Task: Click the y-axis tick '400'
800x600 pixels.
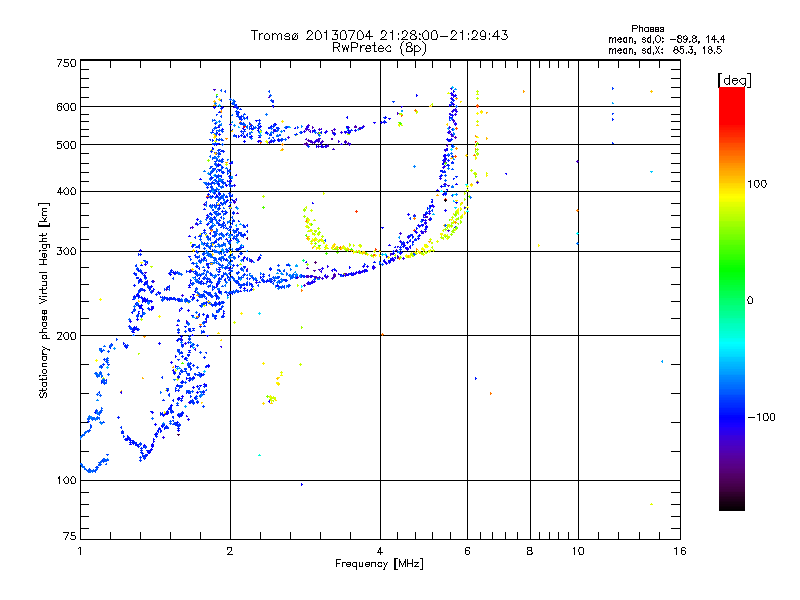Action: [66, 192]
